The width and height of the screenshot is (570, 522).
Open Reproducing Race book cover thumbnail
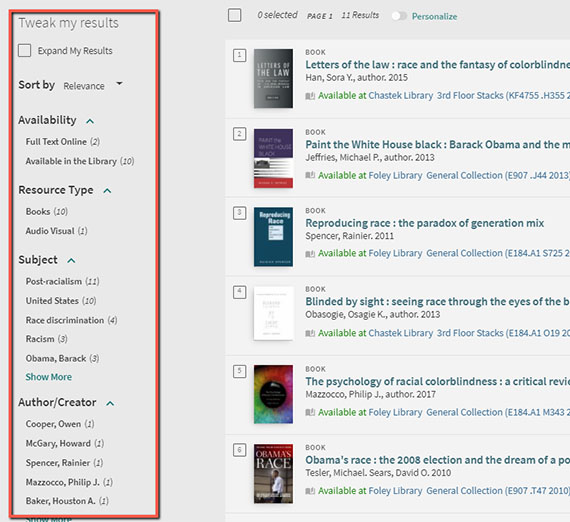click(x=273, y=237)
